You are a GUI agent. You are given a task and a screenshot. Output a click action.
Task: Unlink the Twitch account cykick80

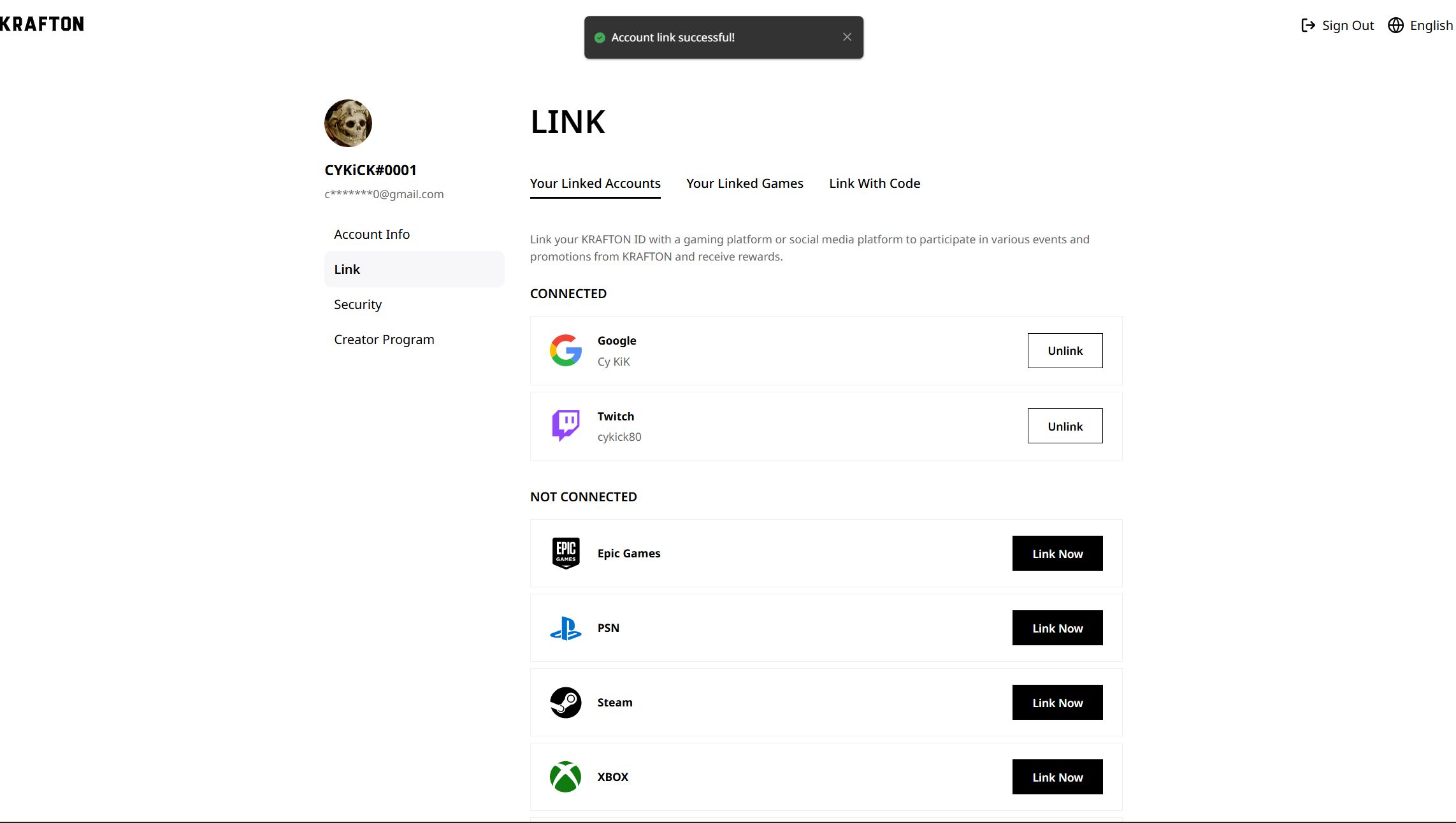[1065, 426]
